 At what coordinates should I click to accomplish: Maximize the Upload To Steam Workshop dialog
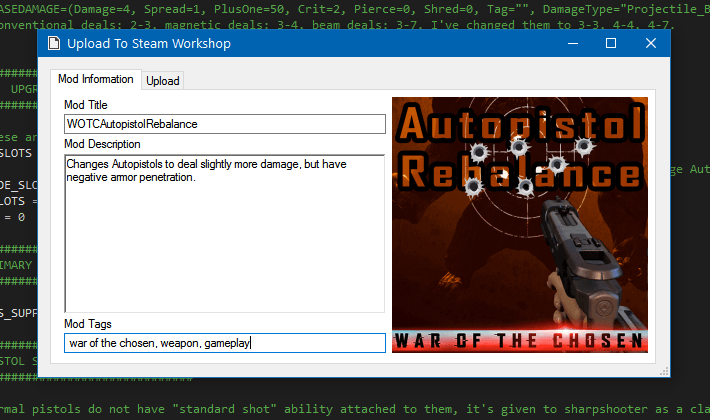pos(611,43)
